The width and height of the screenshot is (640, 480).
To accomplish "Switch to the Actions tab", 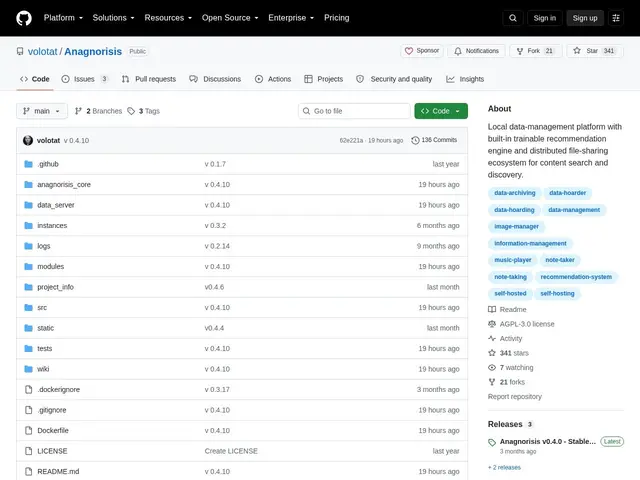I will tap(273, 79).
